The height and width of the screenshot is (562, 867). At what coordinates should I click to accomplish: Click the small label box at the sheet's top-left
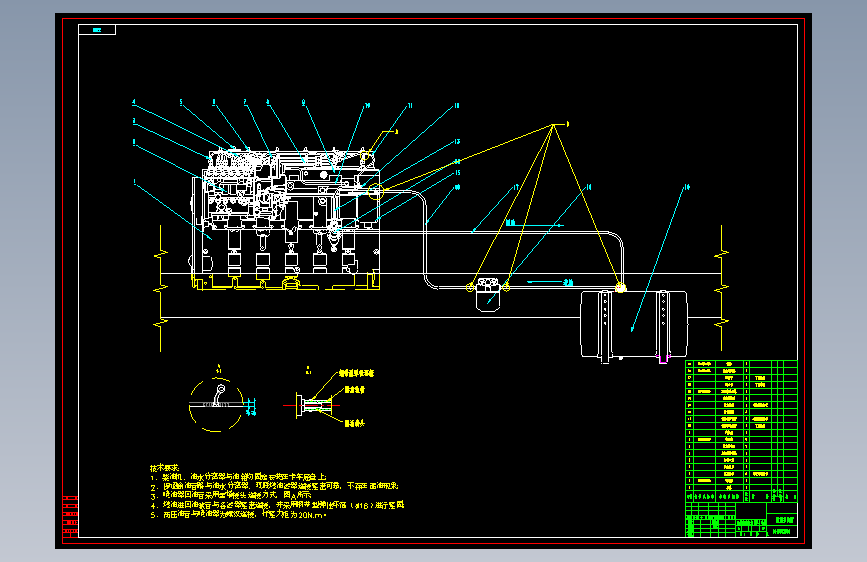[x=97, y=30]
